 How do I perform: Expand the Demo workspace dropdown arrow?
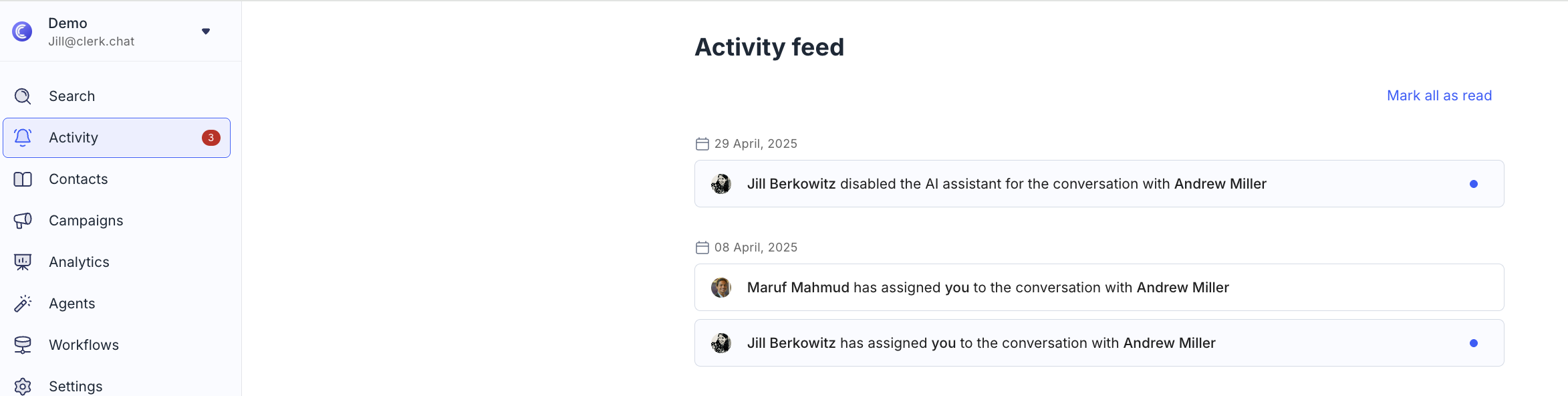[x=206, y=31]
